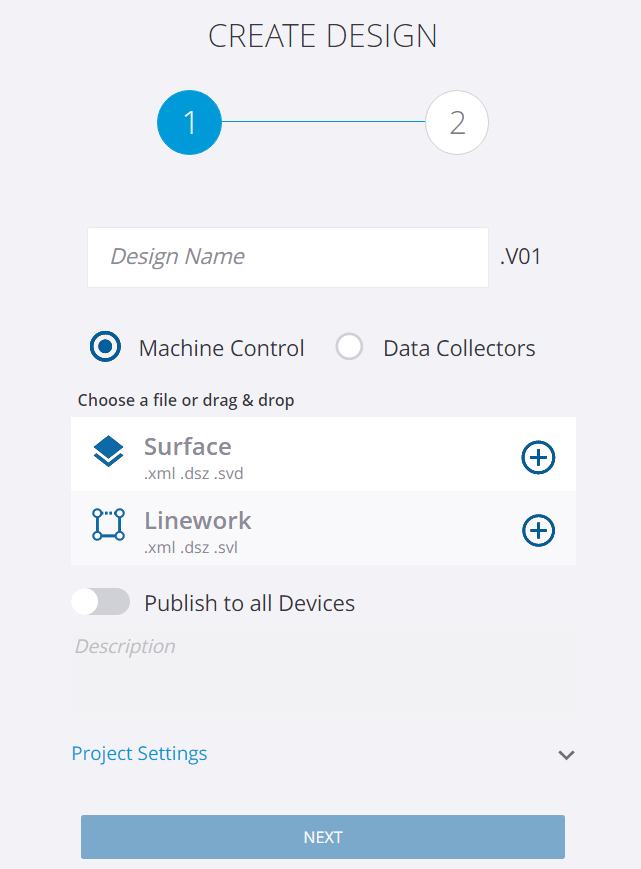Click the NEXT button
Image resolution: width=641 pixels, height=869 pixels.
click(x=323, y=837)
